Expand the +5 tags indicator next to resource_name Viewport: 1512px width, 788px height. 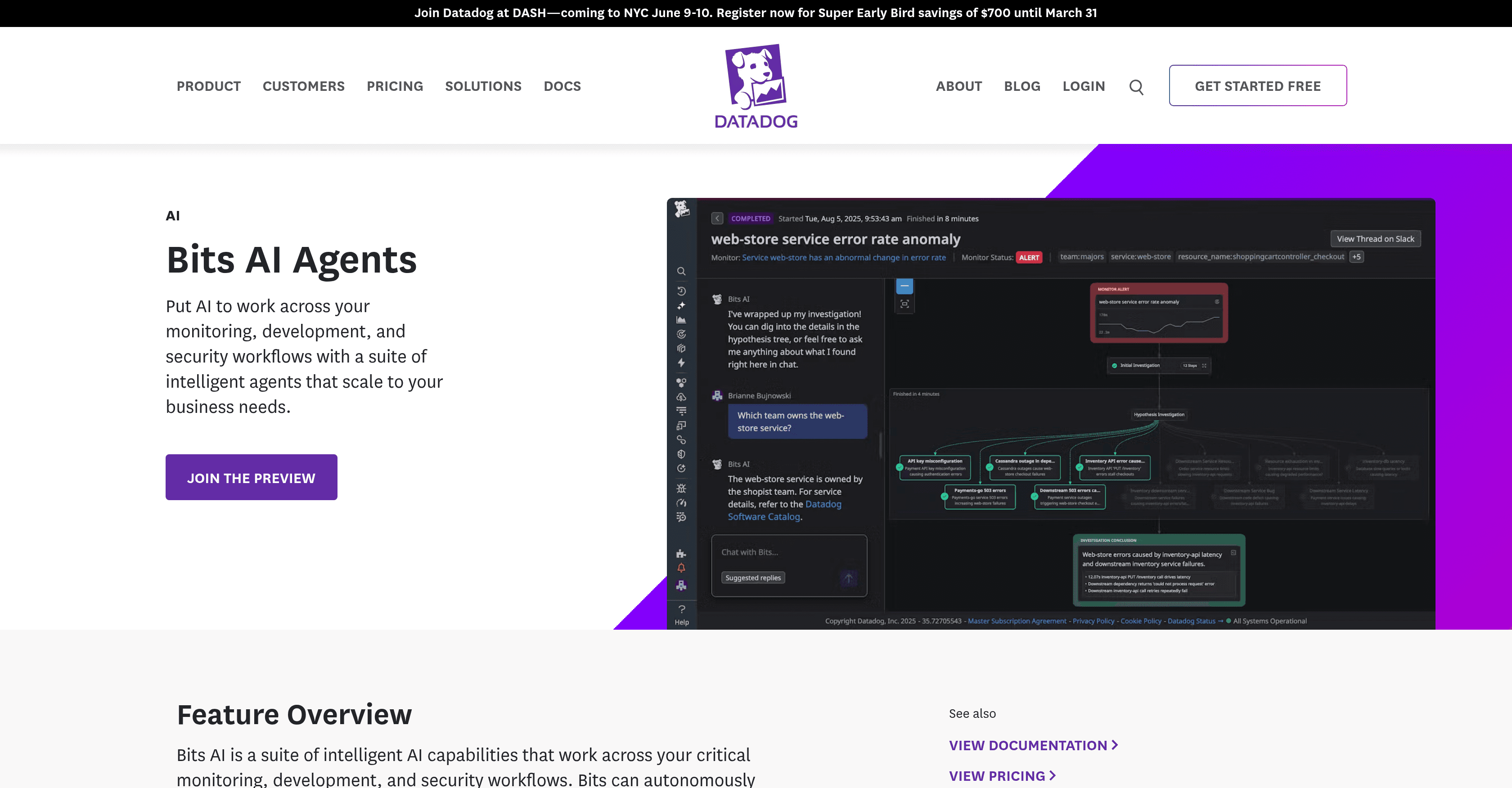1356,256
